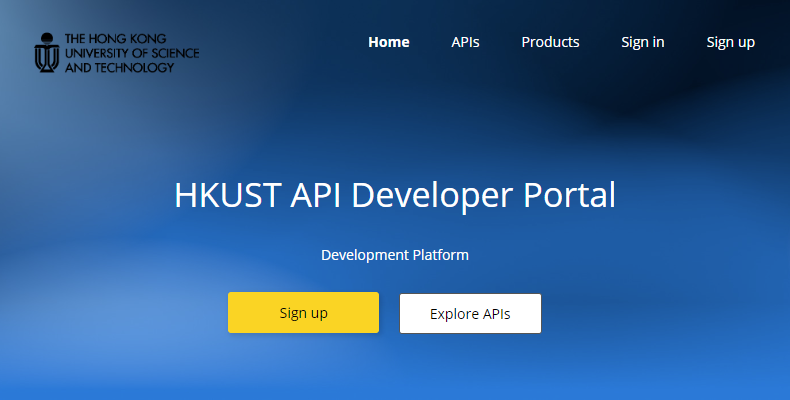Select Sign up in the top navigation
Screen dimensions: 790x400
click(731, 42)
